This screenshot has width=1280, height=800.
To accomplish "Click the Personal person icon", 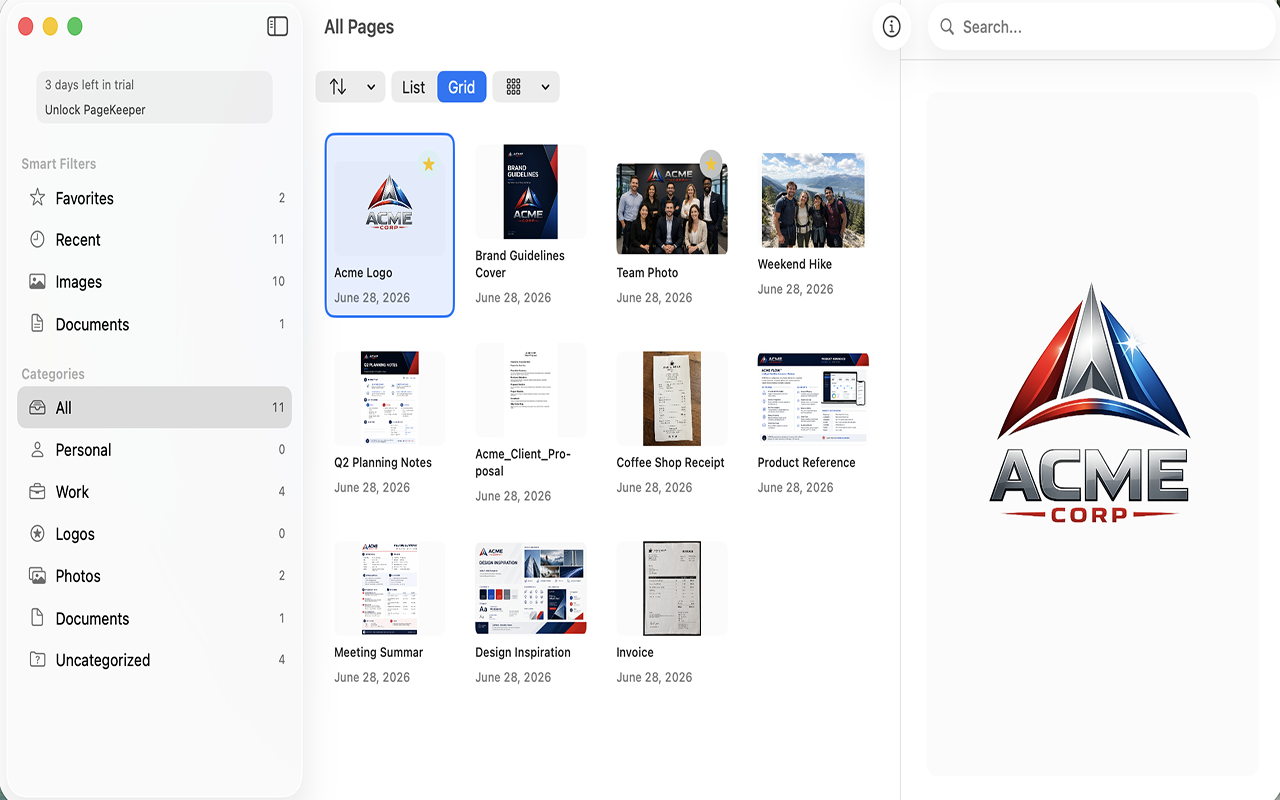I will pyautogui.click(x=37, y=449).
